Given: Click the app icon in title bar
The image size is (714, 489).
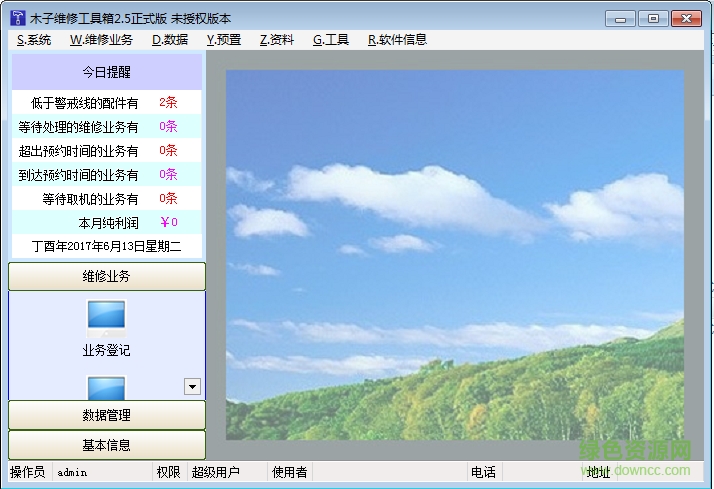Looking at the screenshot, I should coord(18,18).
